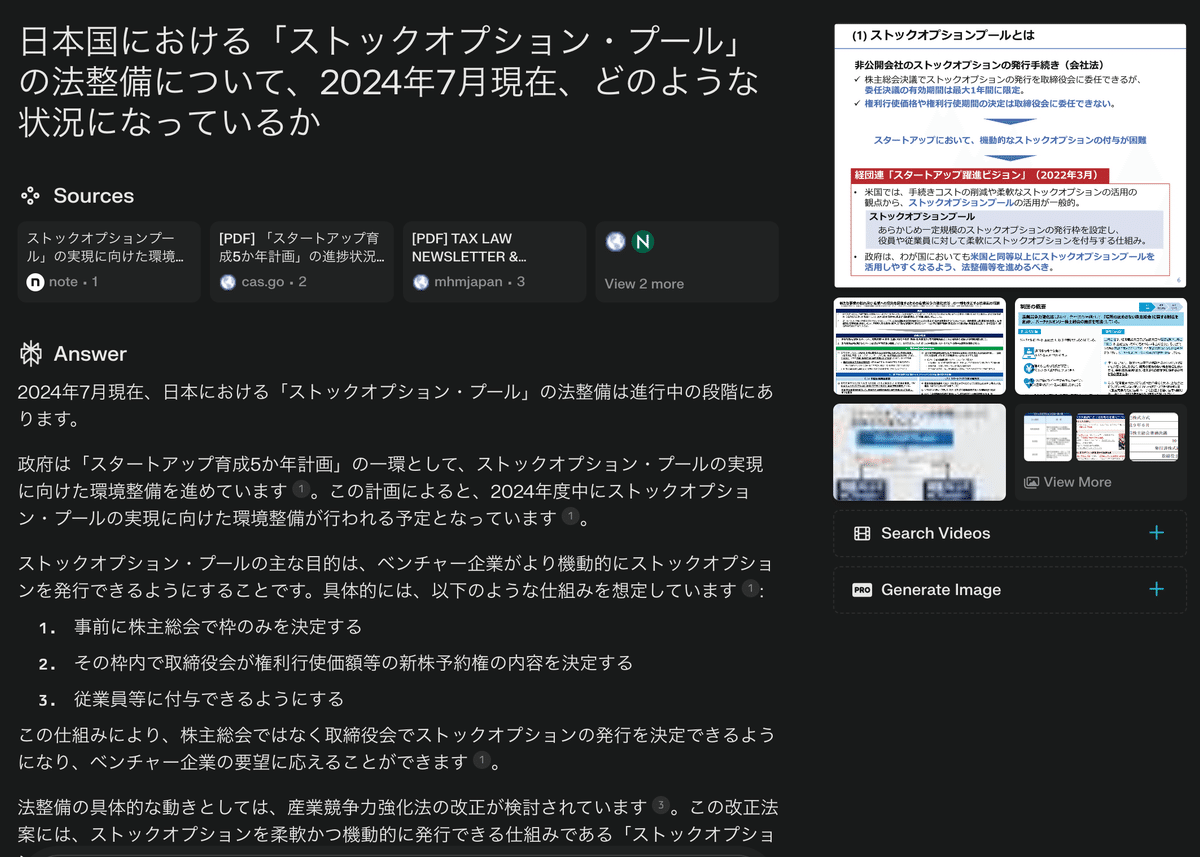Click the blue globe icon above View 2 more

[616, 241]
